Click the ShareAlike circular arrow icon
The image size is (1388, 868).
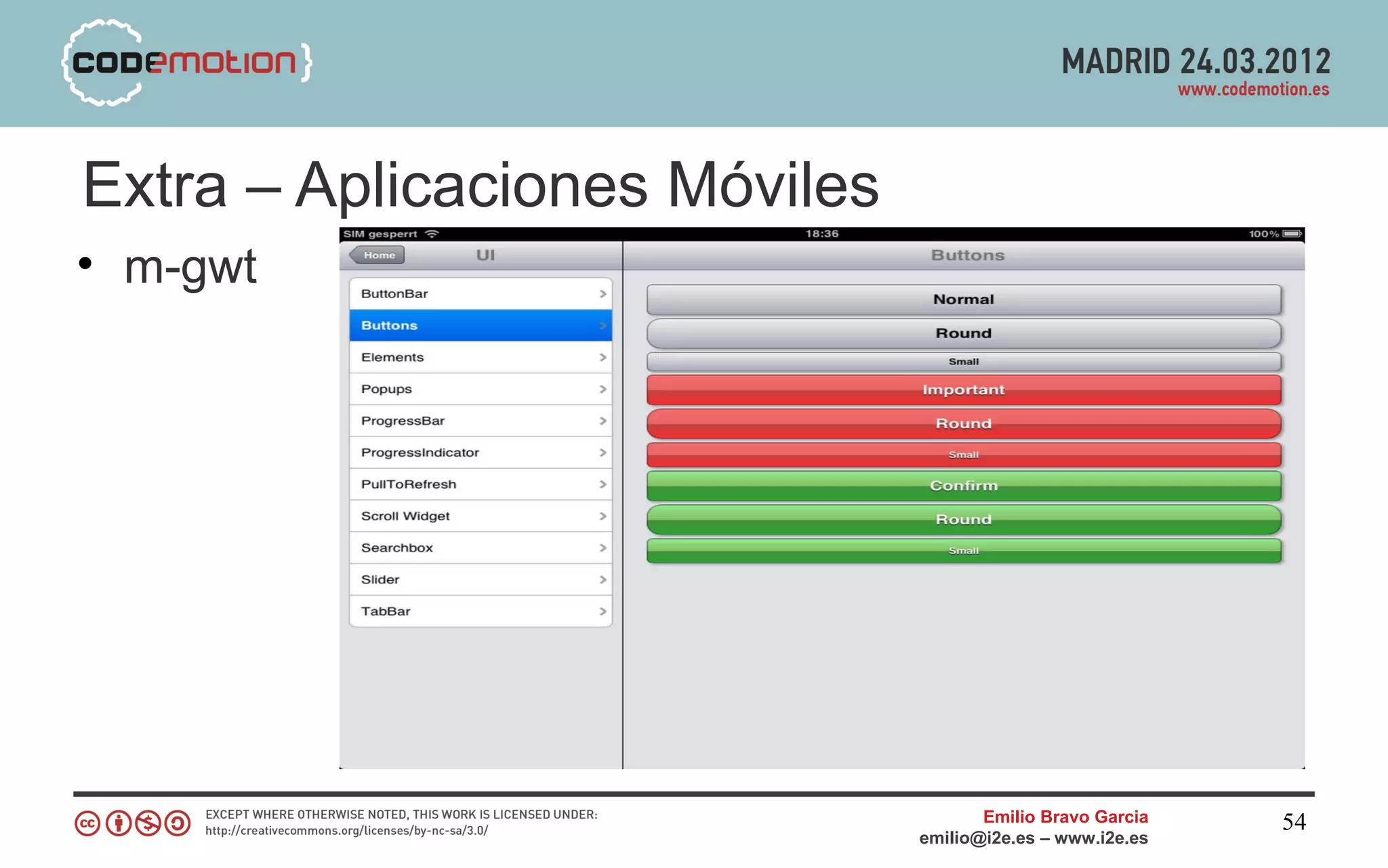click(178, 823)
